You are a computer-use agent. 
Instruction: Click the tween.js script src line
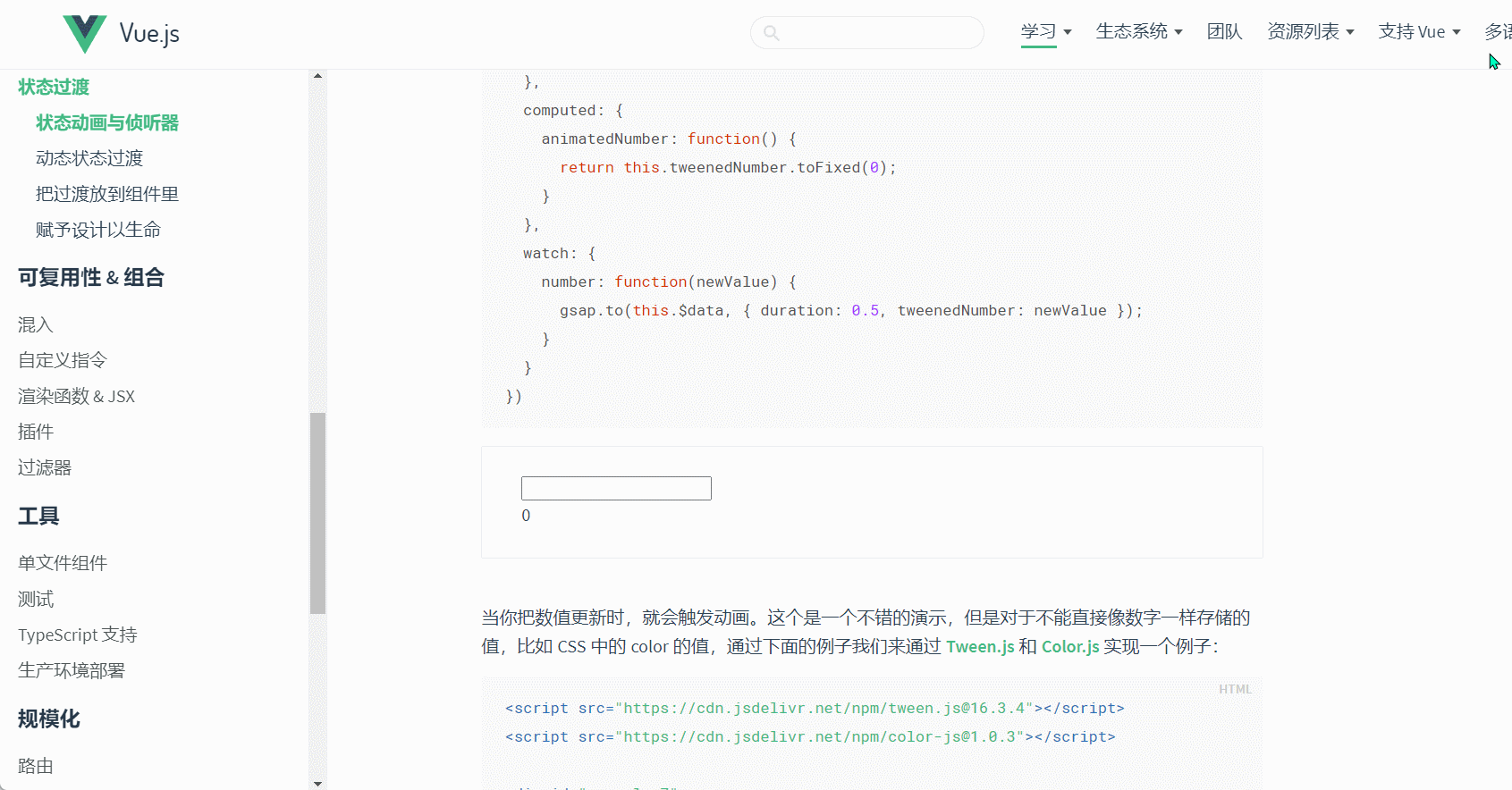pyautogui.click(x=815, y=708)
